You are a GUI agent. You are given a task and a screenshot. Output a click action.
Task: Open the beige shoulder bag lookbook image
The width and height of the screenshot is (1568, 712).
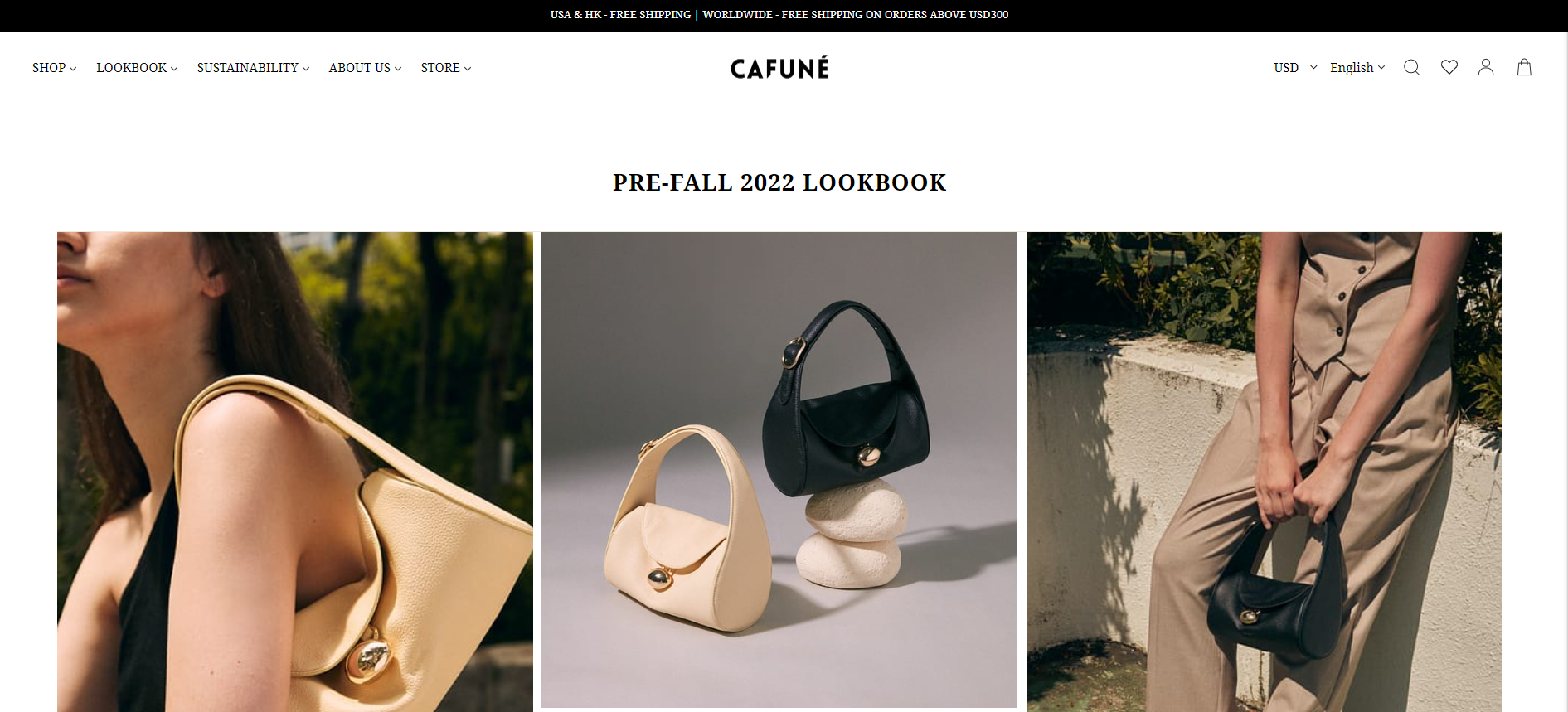[295, 472]
